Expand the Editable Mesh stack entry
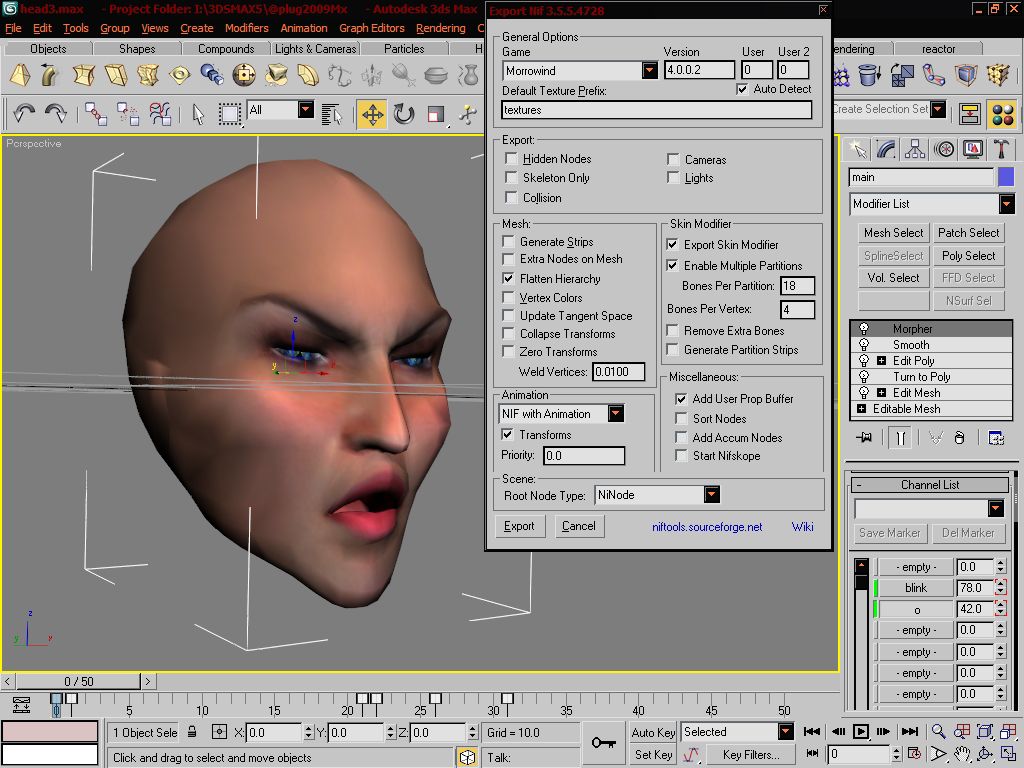Screen dimensions: 1024x768 point(861,409)
